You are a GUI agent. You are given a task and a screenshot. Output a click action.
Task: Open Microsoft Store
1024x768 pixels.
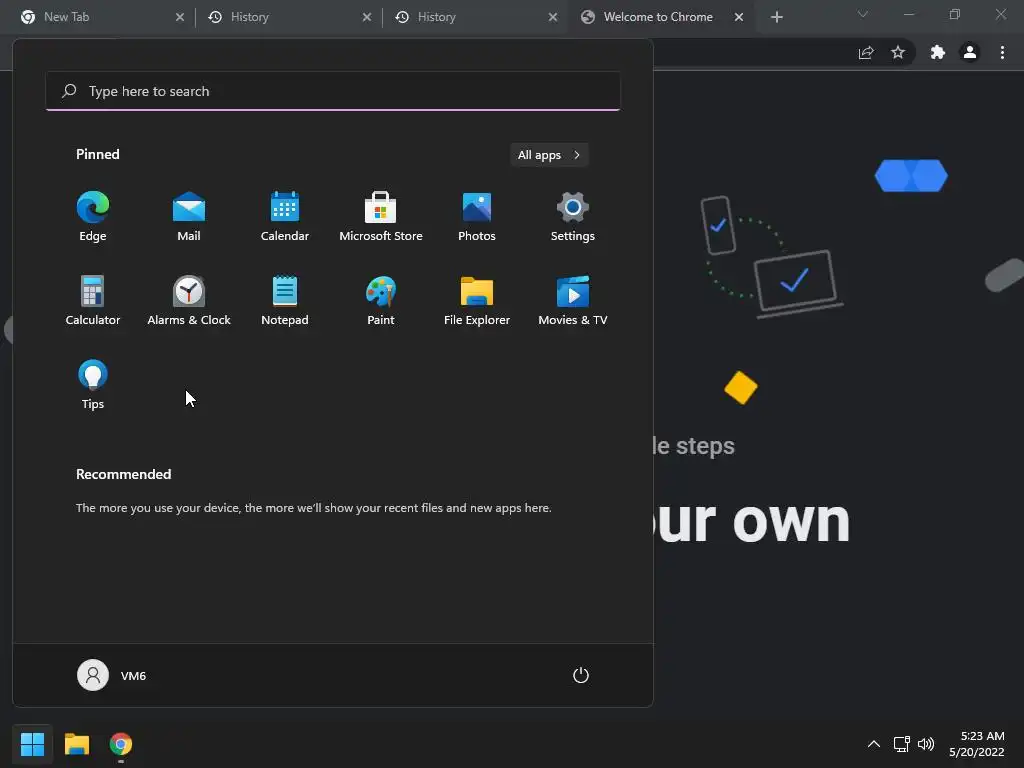coord(381,217)
